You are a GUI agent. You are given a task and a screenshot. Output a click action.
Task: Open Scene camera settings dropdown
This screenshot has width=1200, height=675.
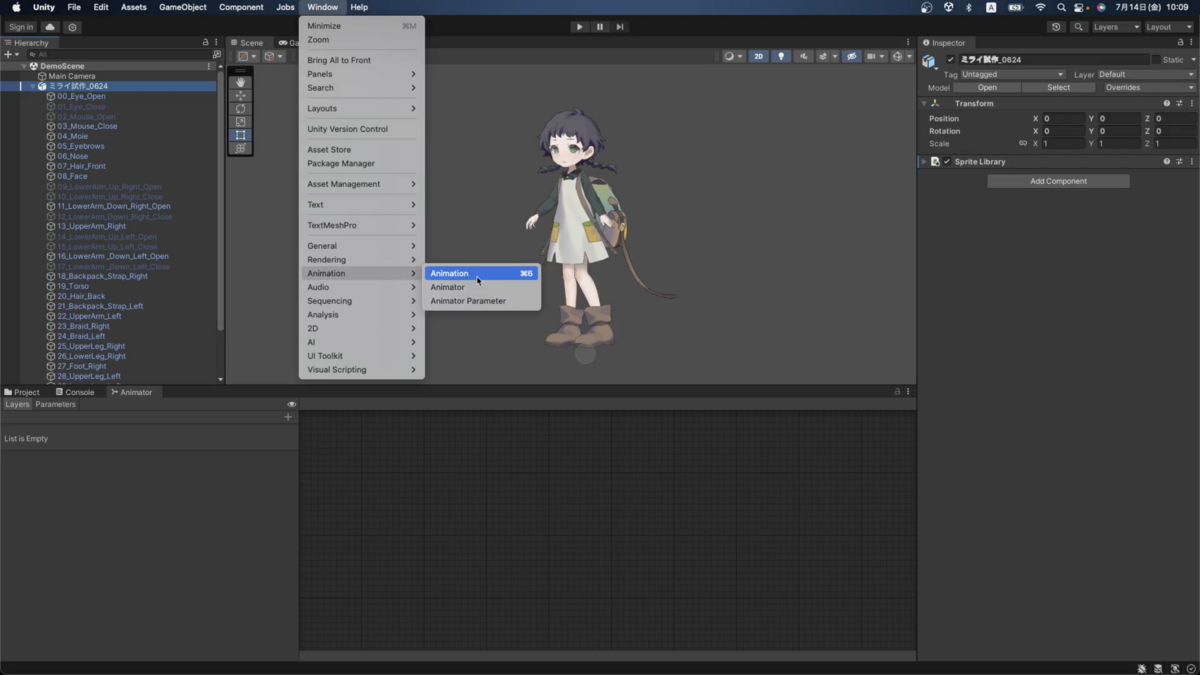coord(875,56)
